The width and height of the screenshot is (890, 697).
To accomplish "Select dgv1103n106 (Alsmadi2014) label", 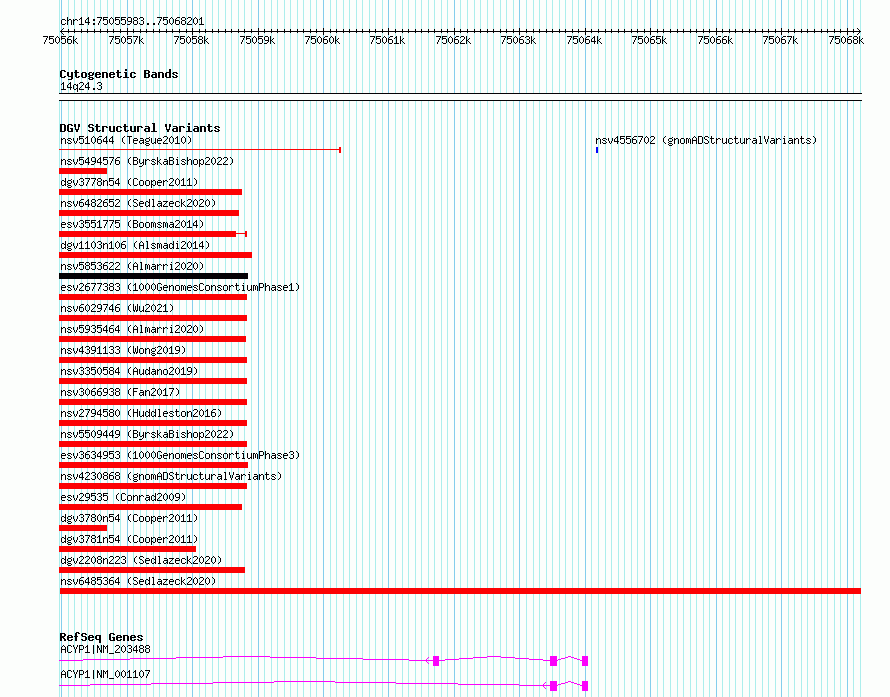I will coord(135,245).
